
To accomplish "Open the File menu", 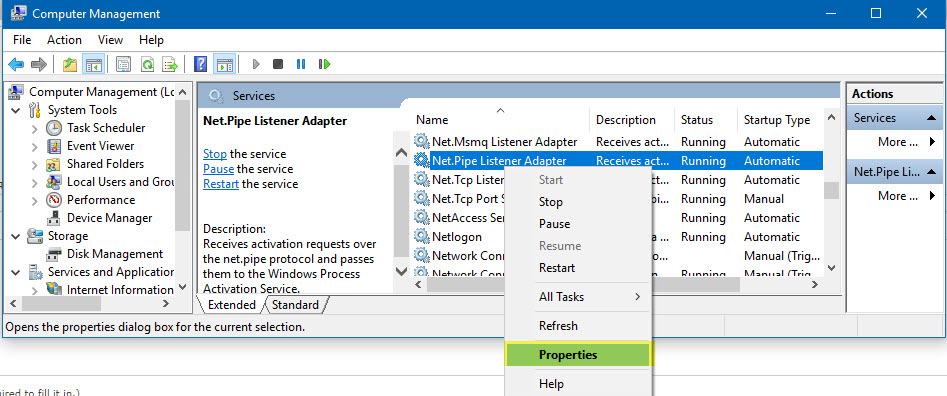I will (22, 40).
